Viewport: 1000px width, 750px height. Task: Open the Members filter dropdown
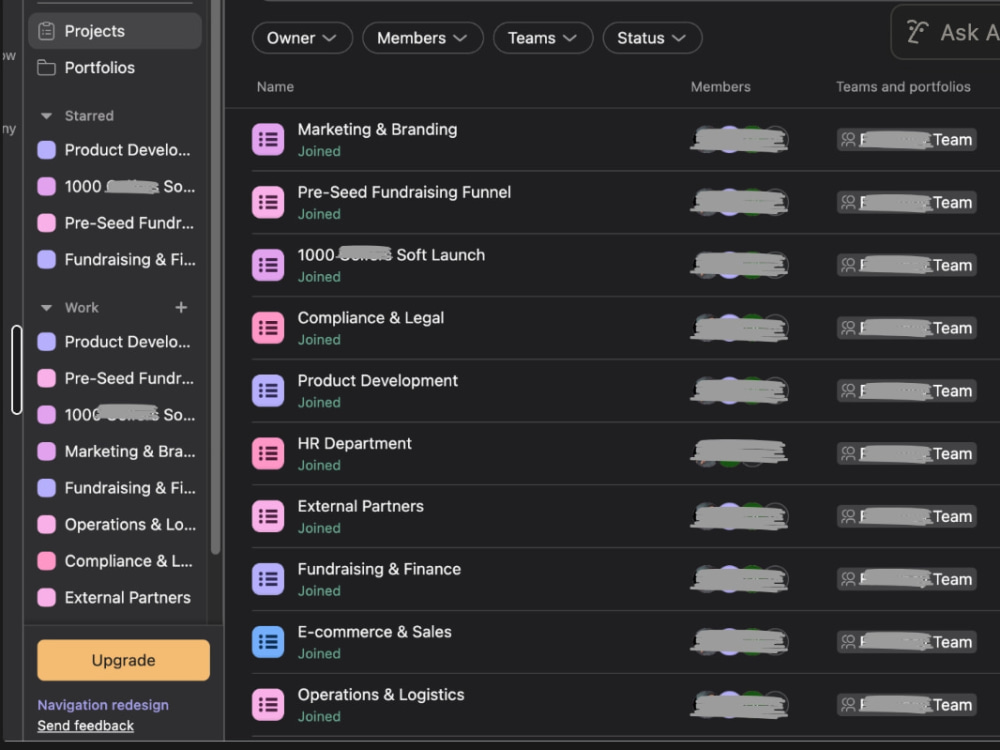pos(423,38)
